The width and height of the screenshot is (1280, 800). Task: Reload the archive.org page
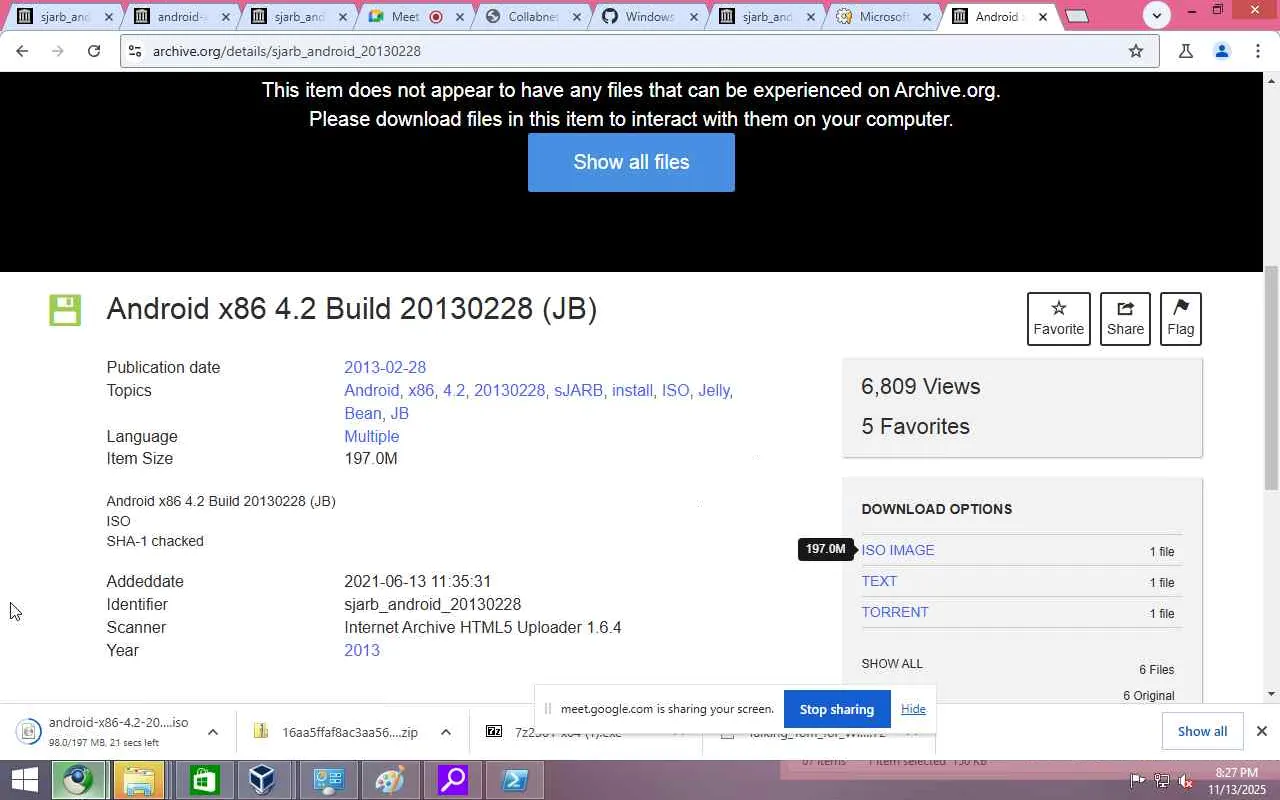coord(94,51)
